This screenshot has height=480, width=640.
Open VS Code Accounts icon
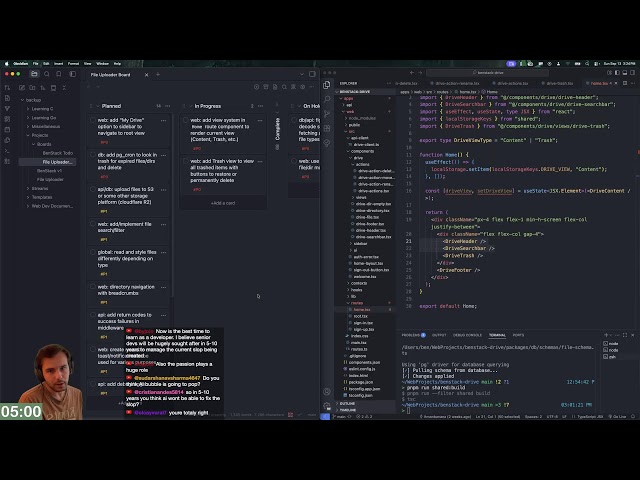pyautogui.click(x=327, y=392)
